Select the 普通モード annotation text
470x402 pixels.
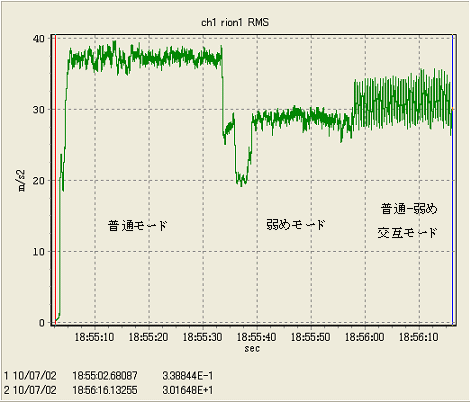pos(137,226)
